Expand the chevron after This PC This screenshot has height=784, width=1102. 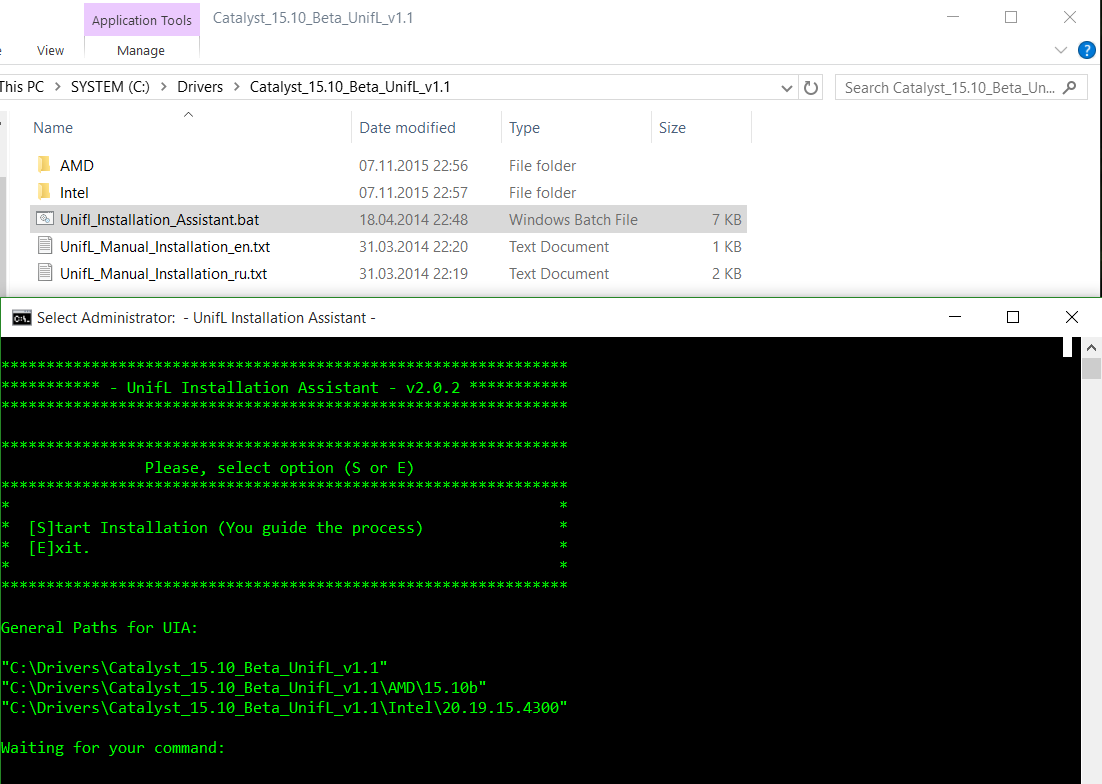[57, 86]
